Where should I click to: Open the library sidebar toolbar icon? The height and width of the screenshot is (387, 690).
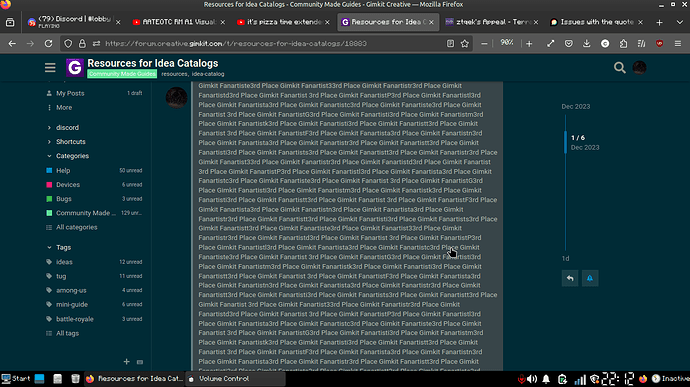point(642,44)
